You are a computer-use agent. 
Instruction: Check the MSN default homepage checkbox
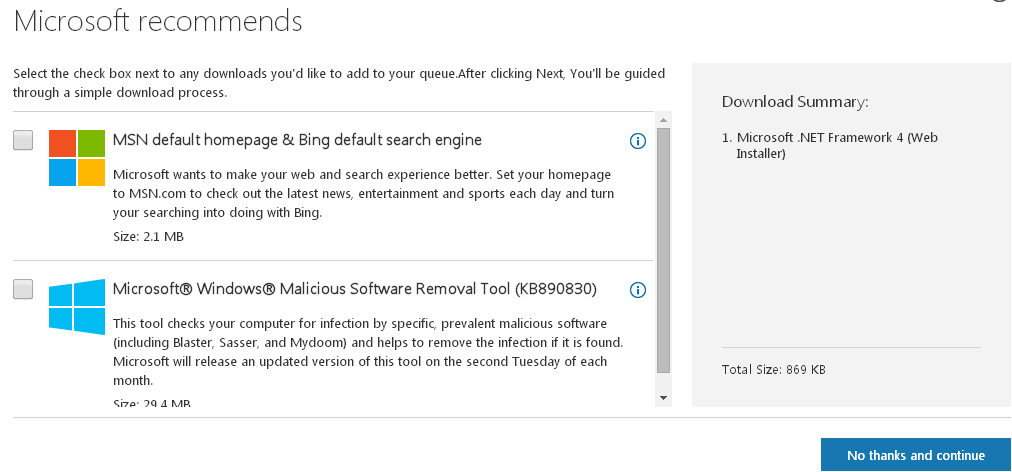[x=23, y=140]
